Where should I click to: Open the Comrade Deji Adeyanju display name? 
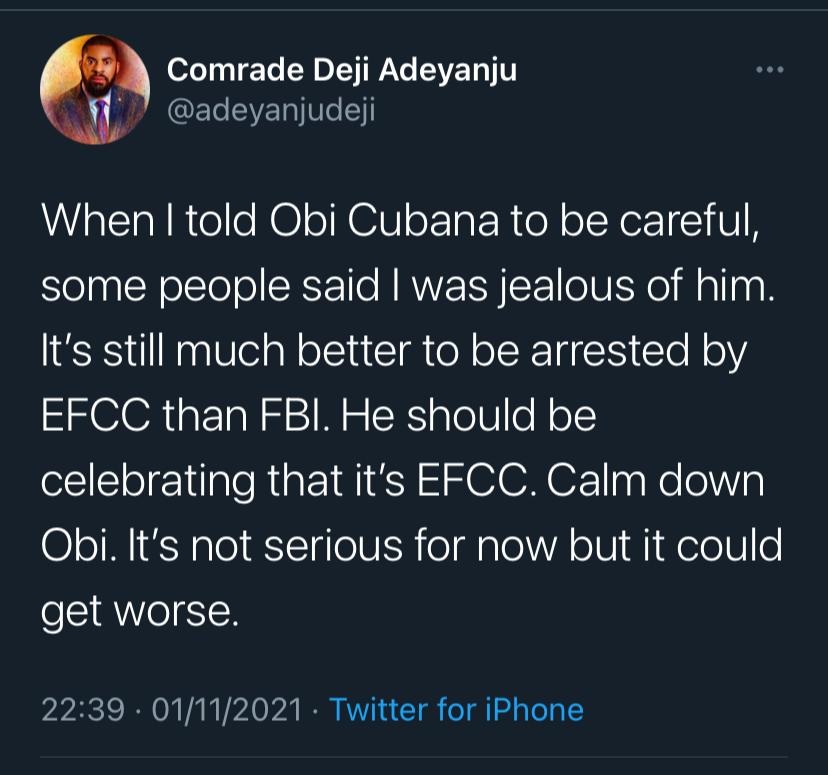342,69
